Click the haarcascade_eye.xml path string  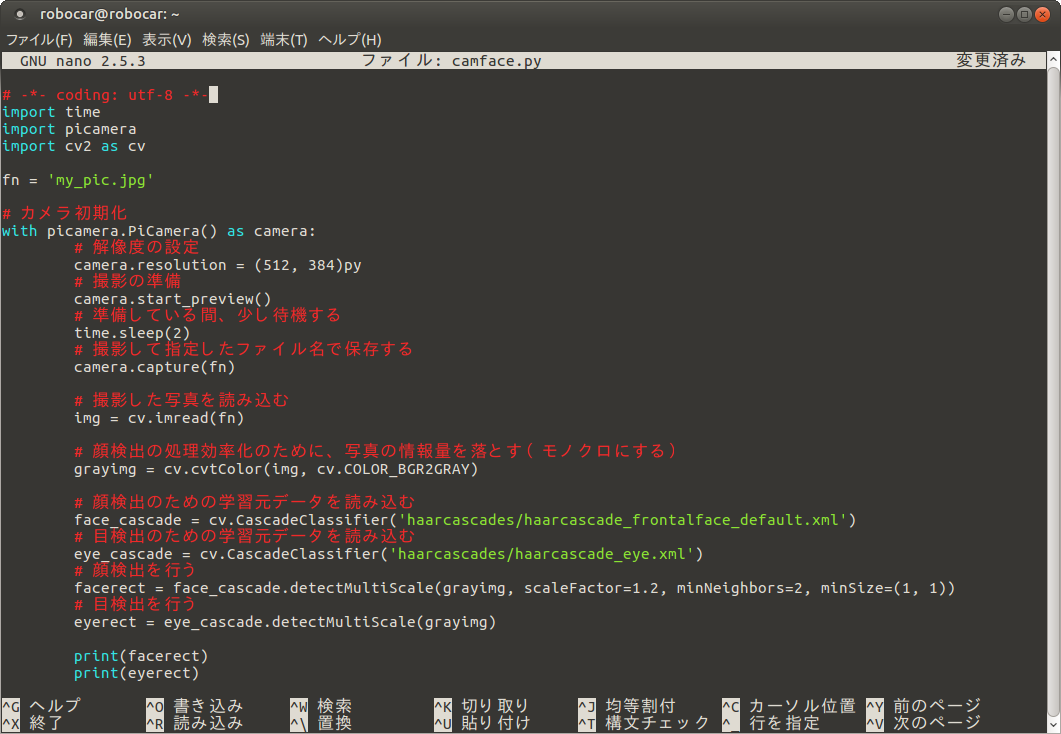542,554
